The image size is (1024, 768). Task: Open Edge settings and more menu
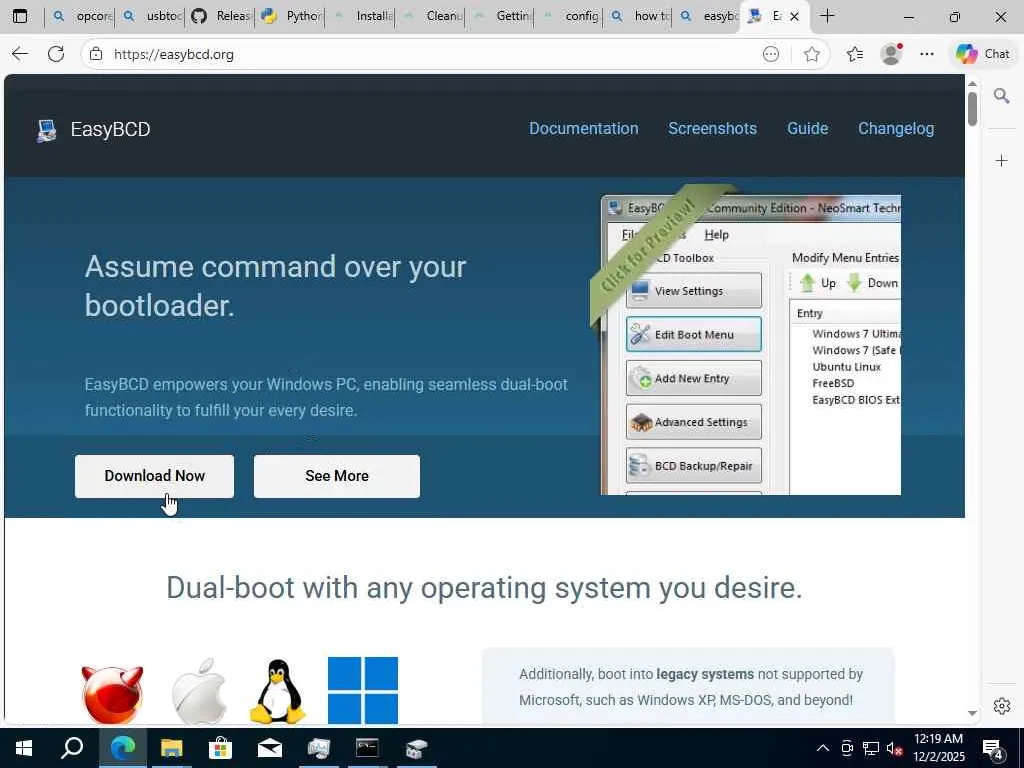927,54
